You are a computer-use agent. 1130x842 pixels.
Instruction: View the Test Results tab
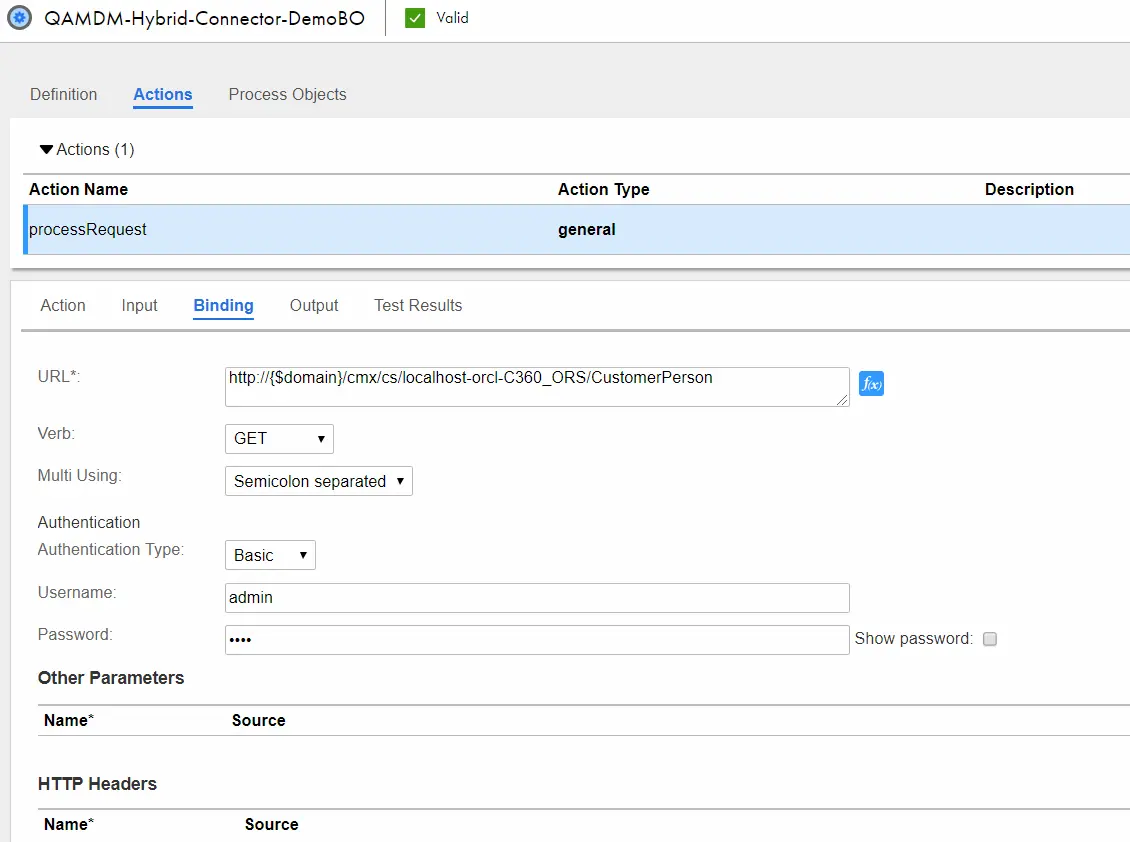coord(418,305)
